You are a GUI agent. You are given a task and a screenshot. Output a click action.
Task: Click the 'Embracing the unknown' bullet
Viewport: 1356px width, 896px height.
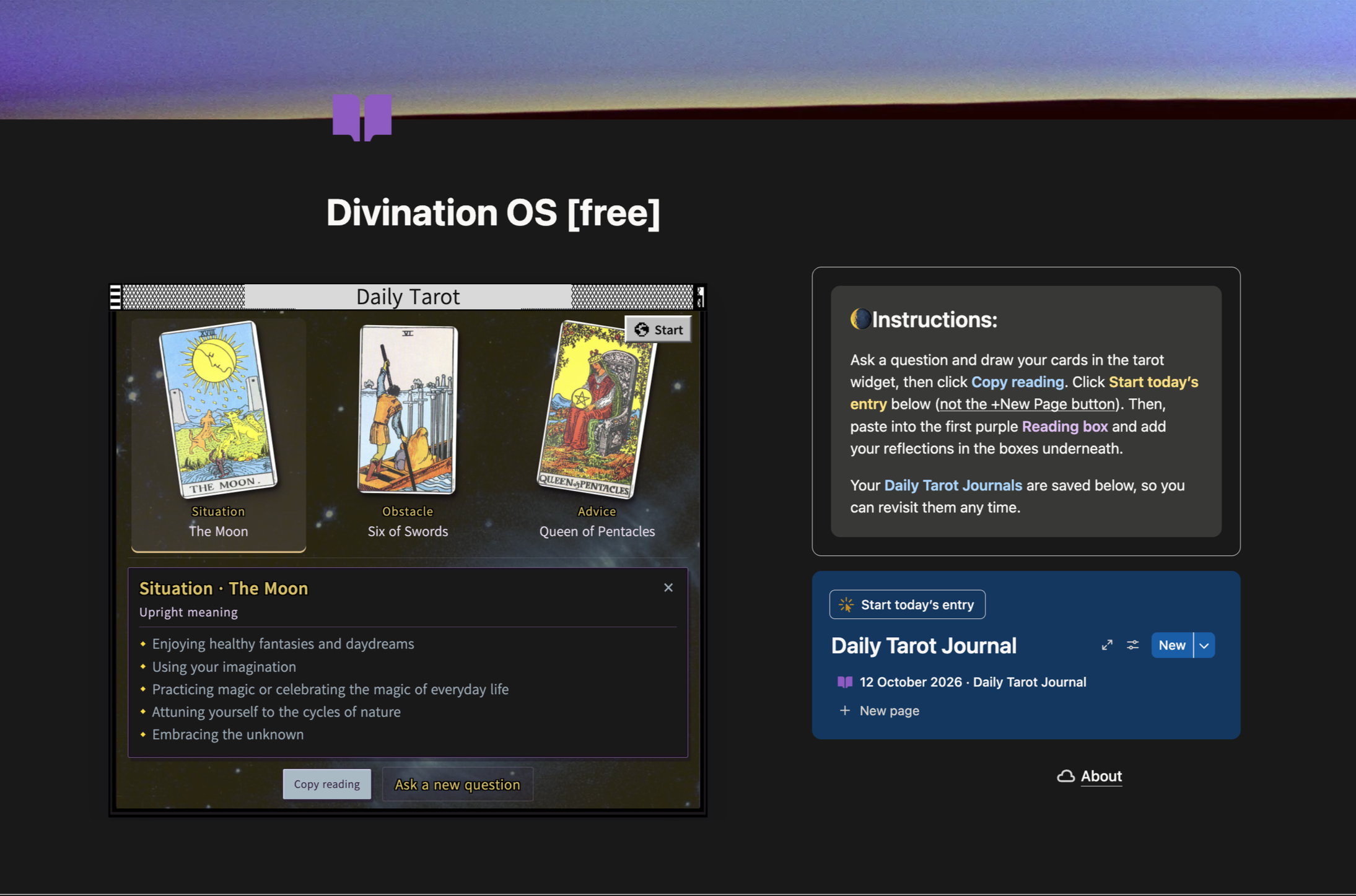point(228,734)
